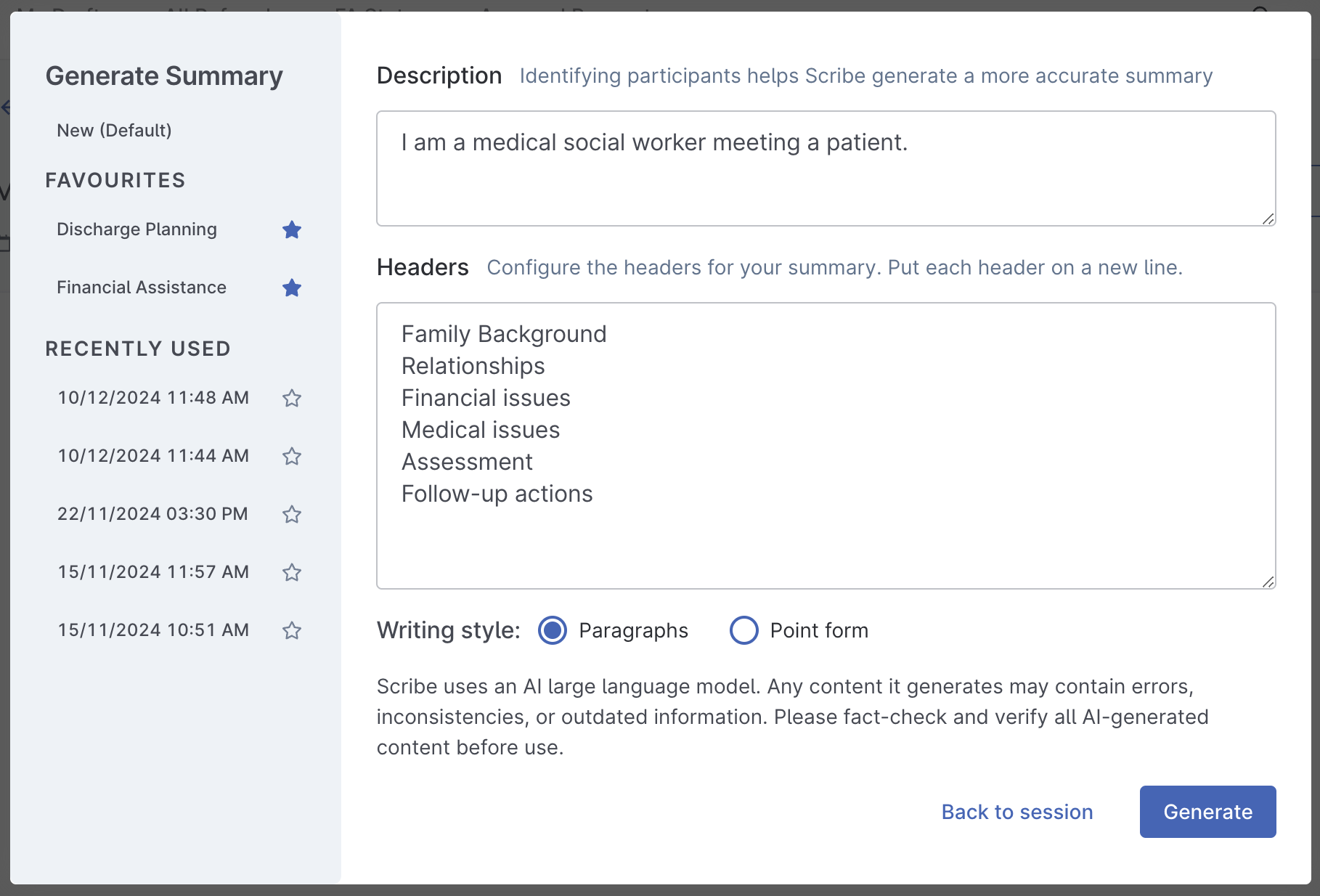1320x896 pixels.
Task: Open the 15/11/2024 10:51 AM recent template
Action: click(x=152, y=630)
